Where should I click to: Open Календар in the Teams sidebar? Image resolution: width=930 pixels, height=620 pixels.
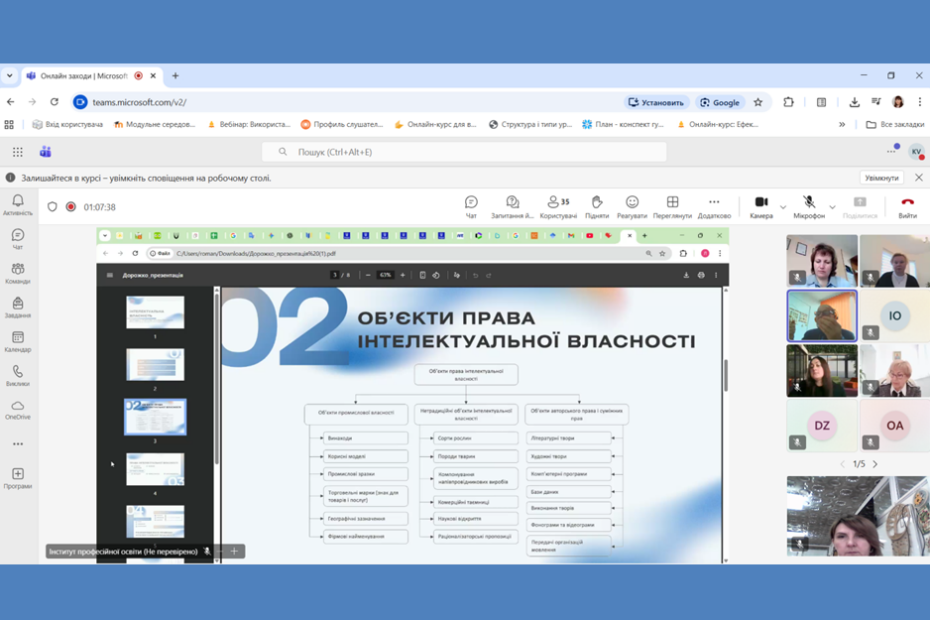17,342
